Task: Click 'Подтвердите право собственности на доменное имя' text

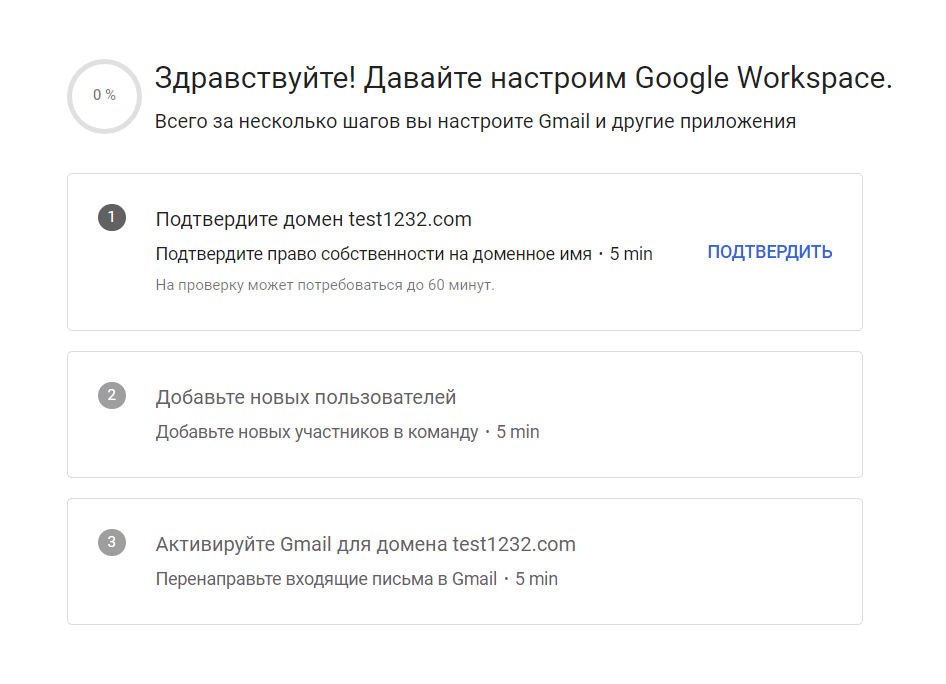Action: tap(373, 254)
